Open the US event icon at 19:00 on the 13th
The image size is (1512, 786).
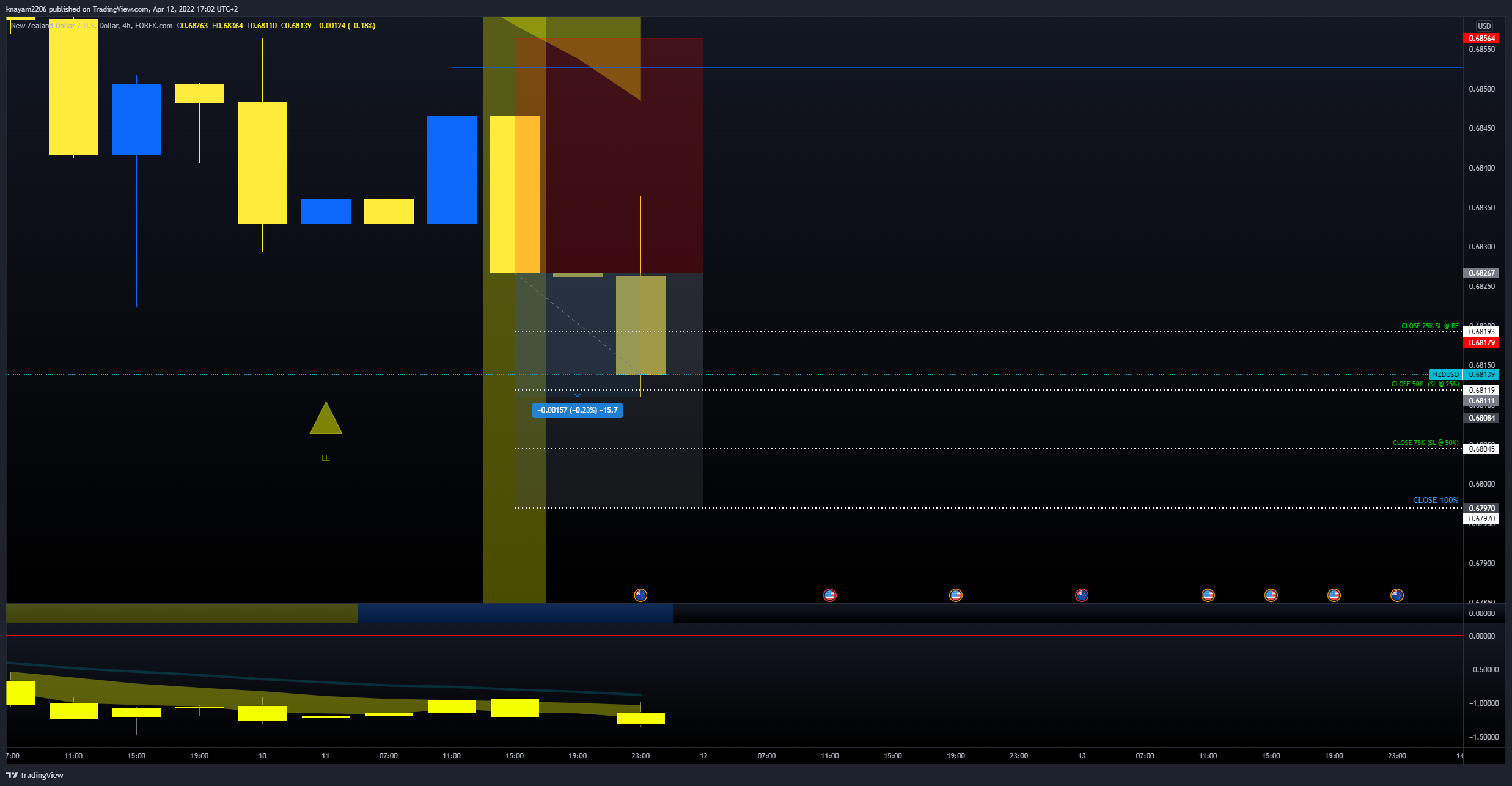pyautogui.click(x=1334, y=595)
